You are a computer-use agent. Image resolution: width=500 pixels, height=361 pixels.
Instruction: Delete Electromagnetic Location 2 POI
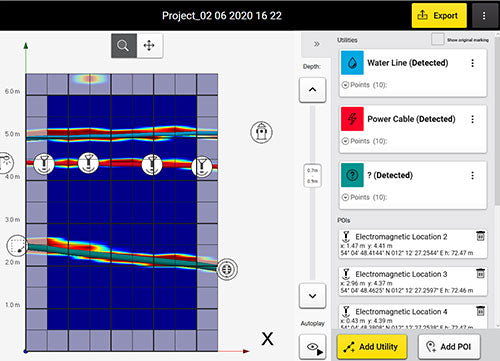click(480, 236)
